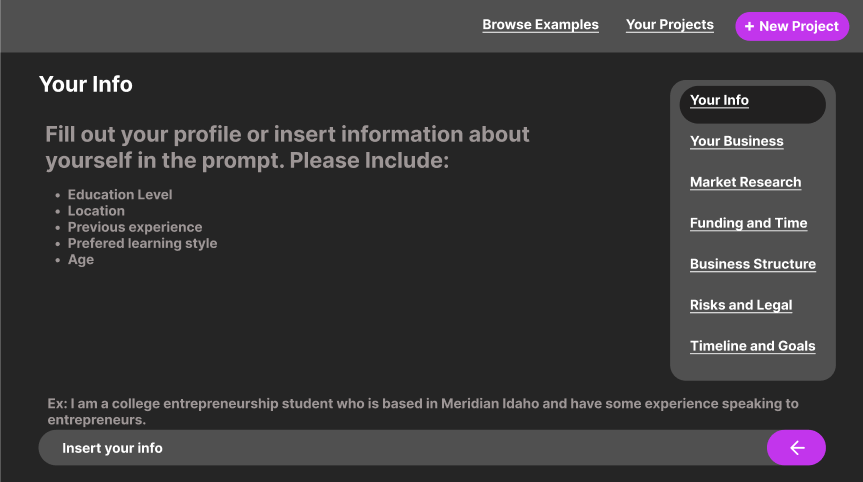Switch to the Your Business section
Image resolution: width=863 pixels, height=482 pixels.
coord(736,141)
